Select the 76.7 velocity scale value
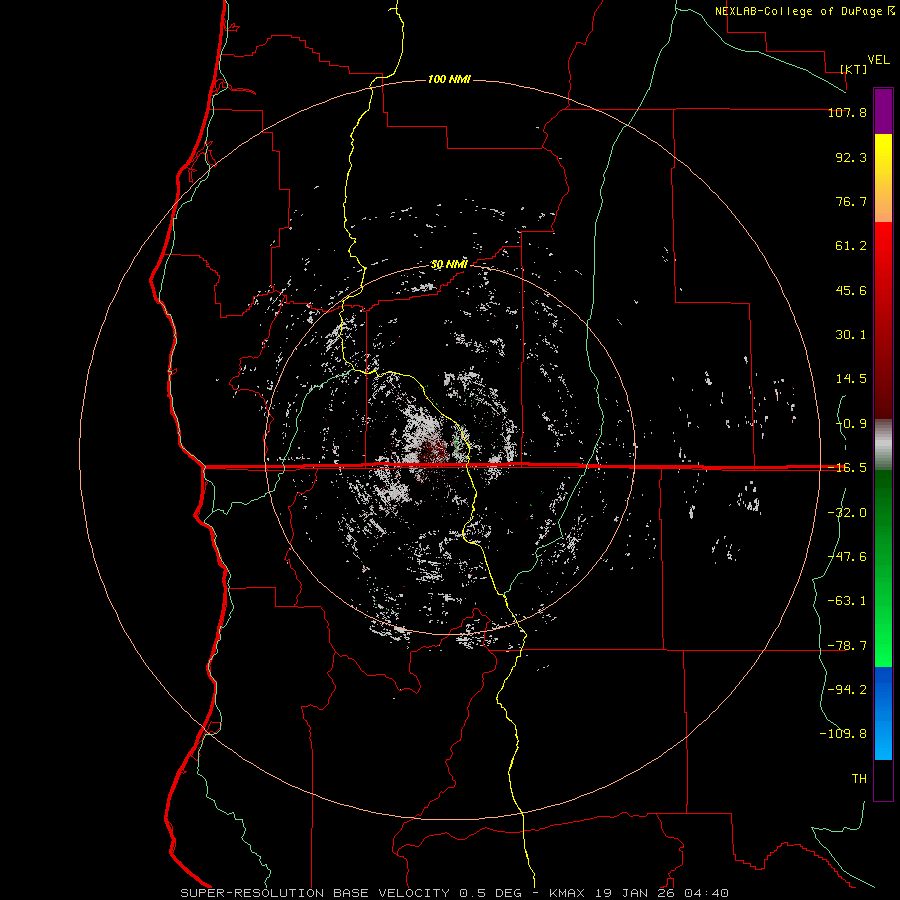This screenshot has width=900, height=900. [851, 201]
